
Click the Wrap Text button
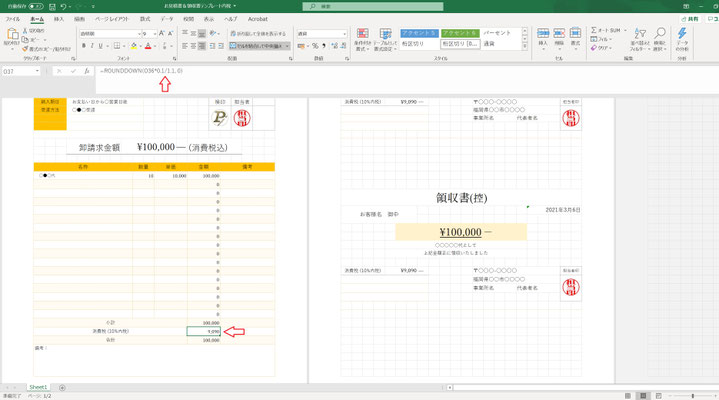[x=258, y=33]
